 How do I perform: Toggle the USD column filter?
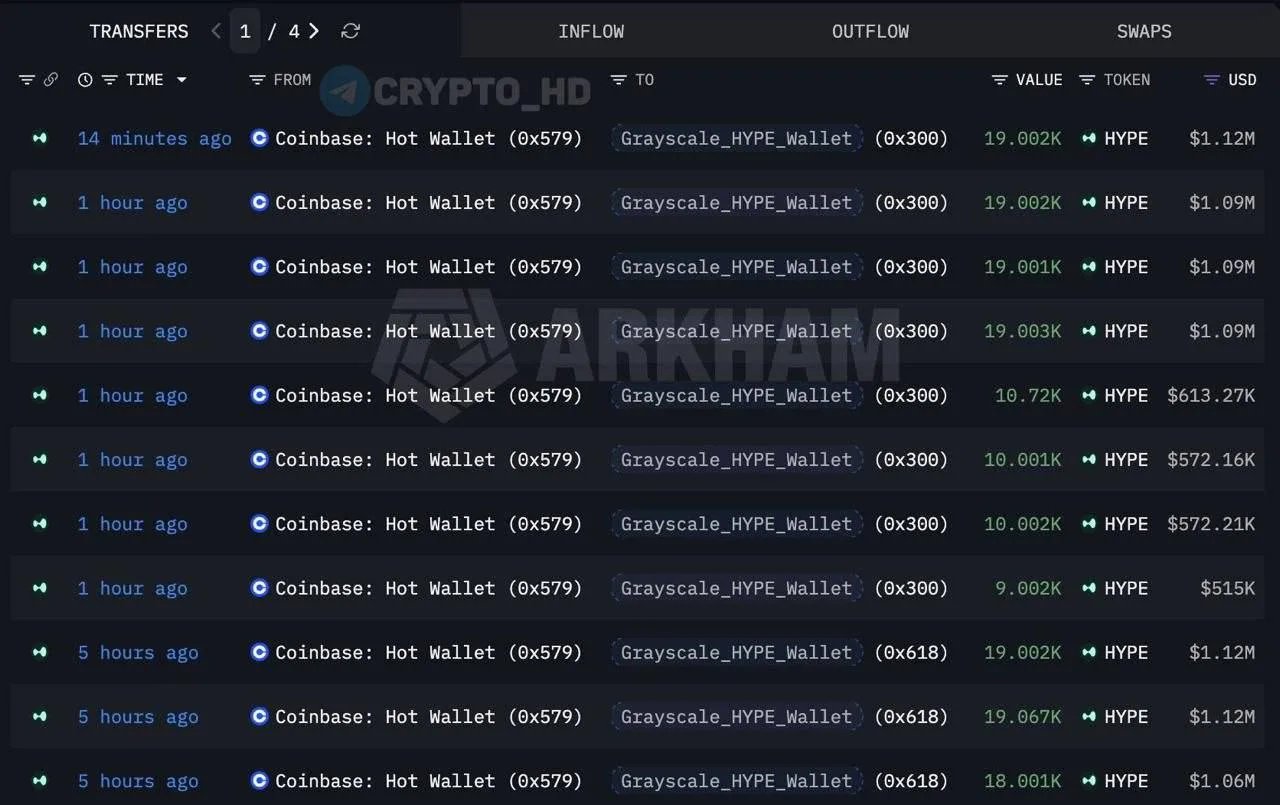coord(1212,80)
